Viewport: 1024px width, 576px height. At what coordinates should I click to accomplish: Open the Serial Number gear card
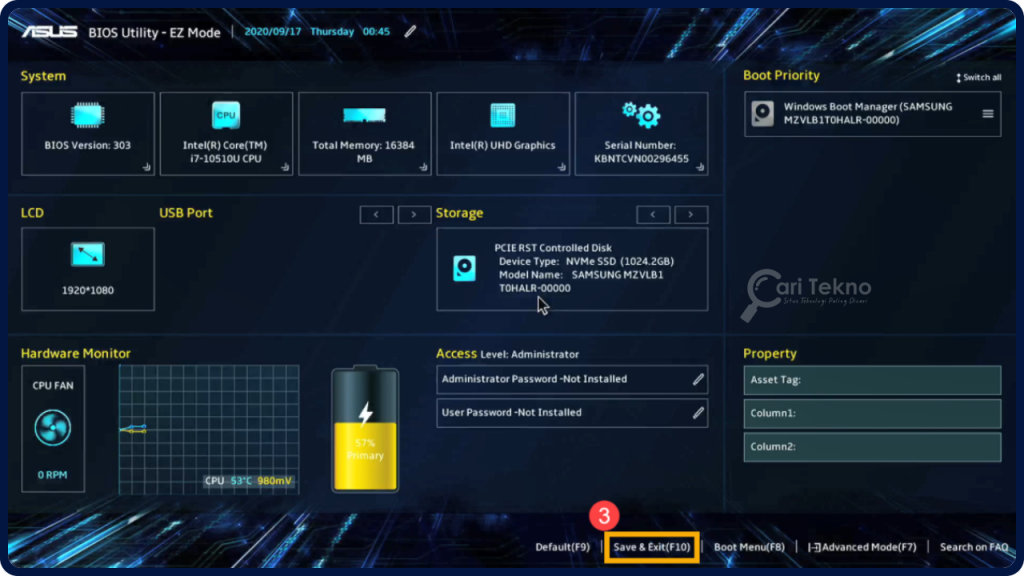point(641,134)
